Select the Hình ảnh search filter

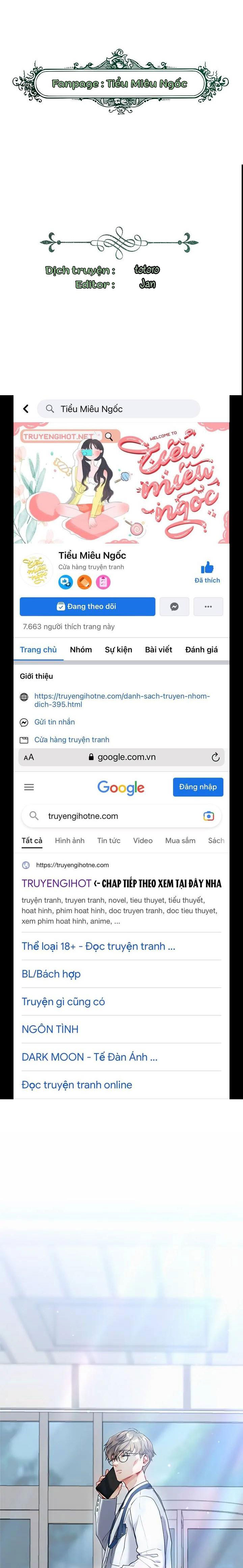(70, 841)
